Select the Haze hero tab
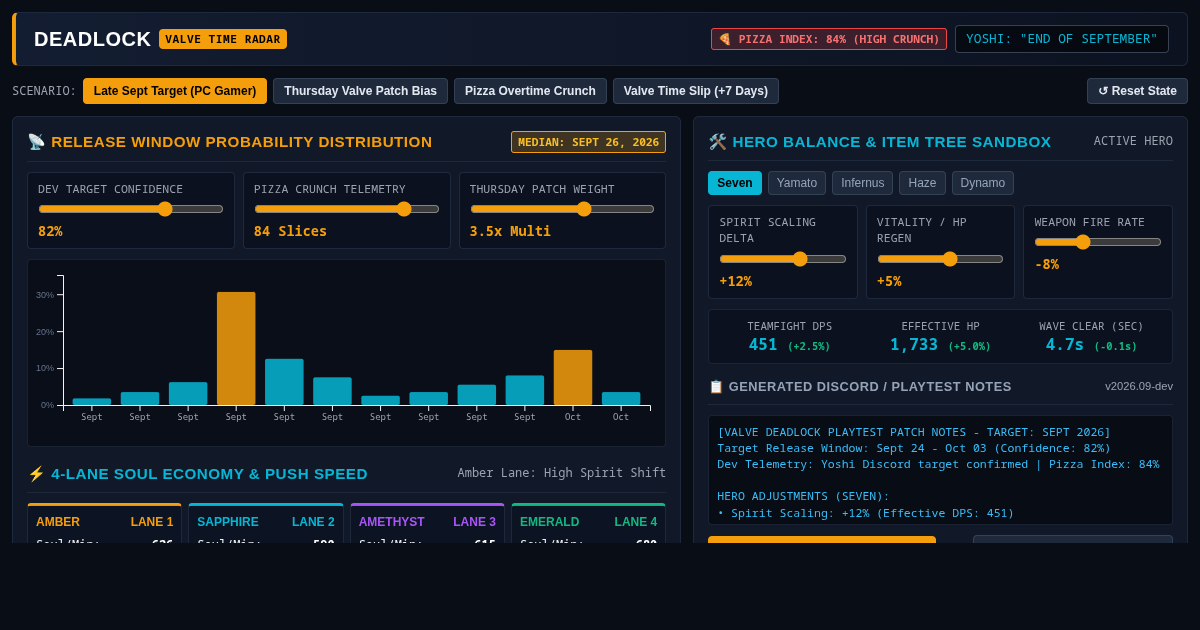The height and width of the screenshot is (630, 1200). [922, 183]
